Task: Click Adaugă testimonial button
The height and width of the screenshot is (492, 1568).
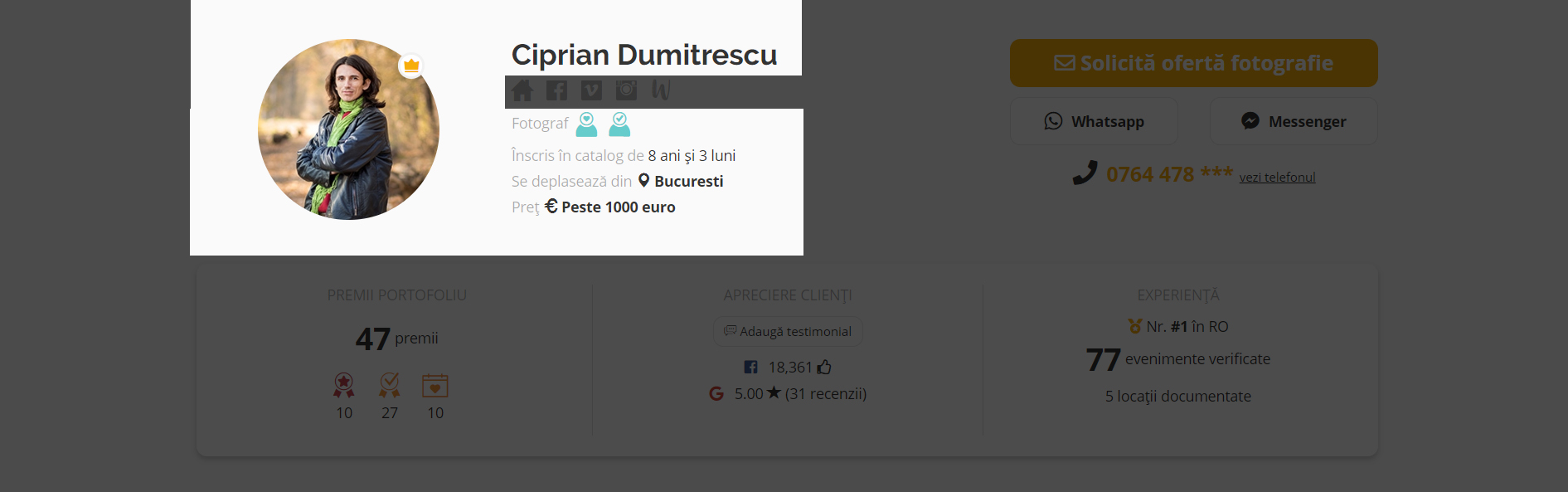Action: point(788,332)
